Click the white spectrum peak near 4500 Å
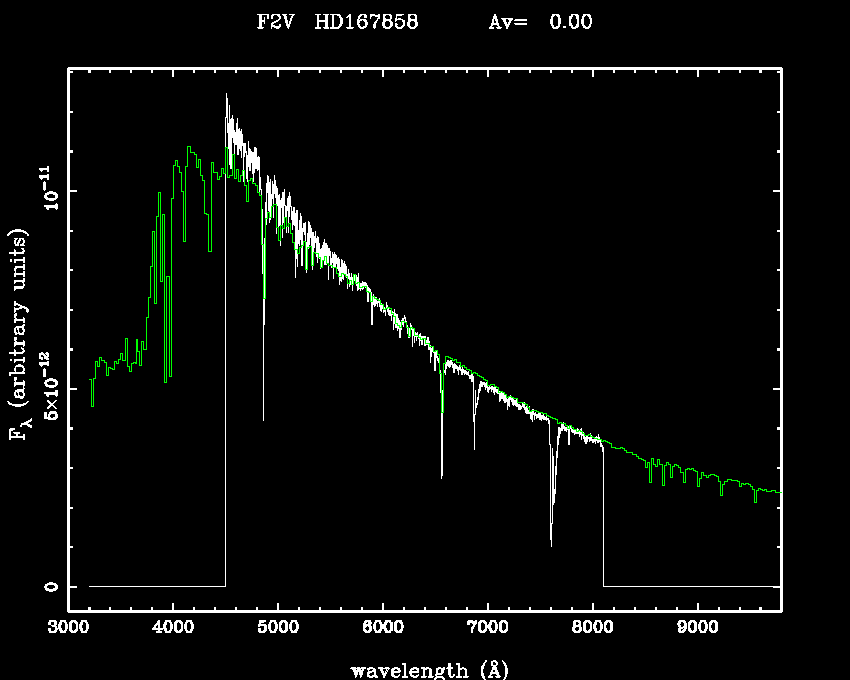This screenshot has height=680, width=850. point(227,96)
